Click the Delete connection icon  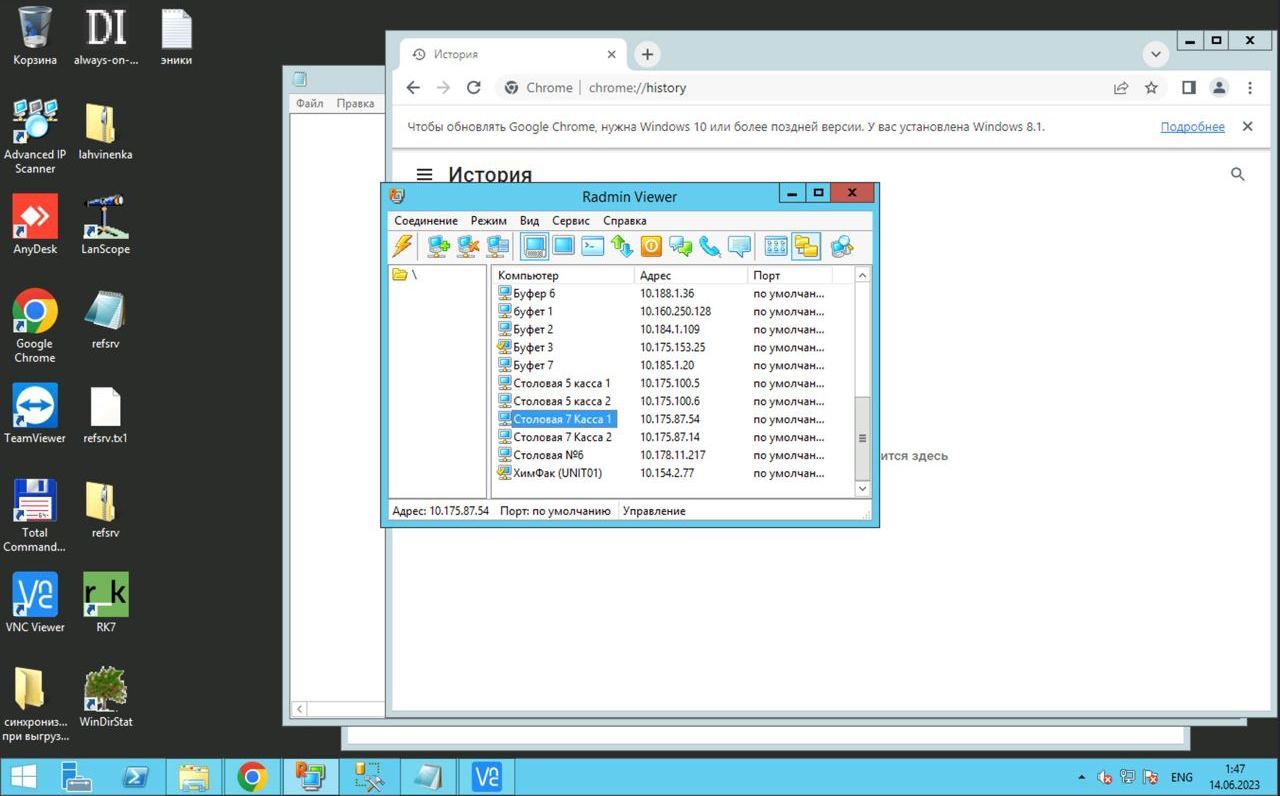[468, 246]
